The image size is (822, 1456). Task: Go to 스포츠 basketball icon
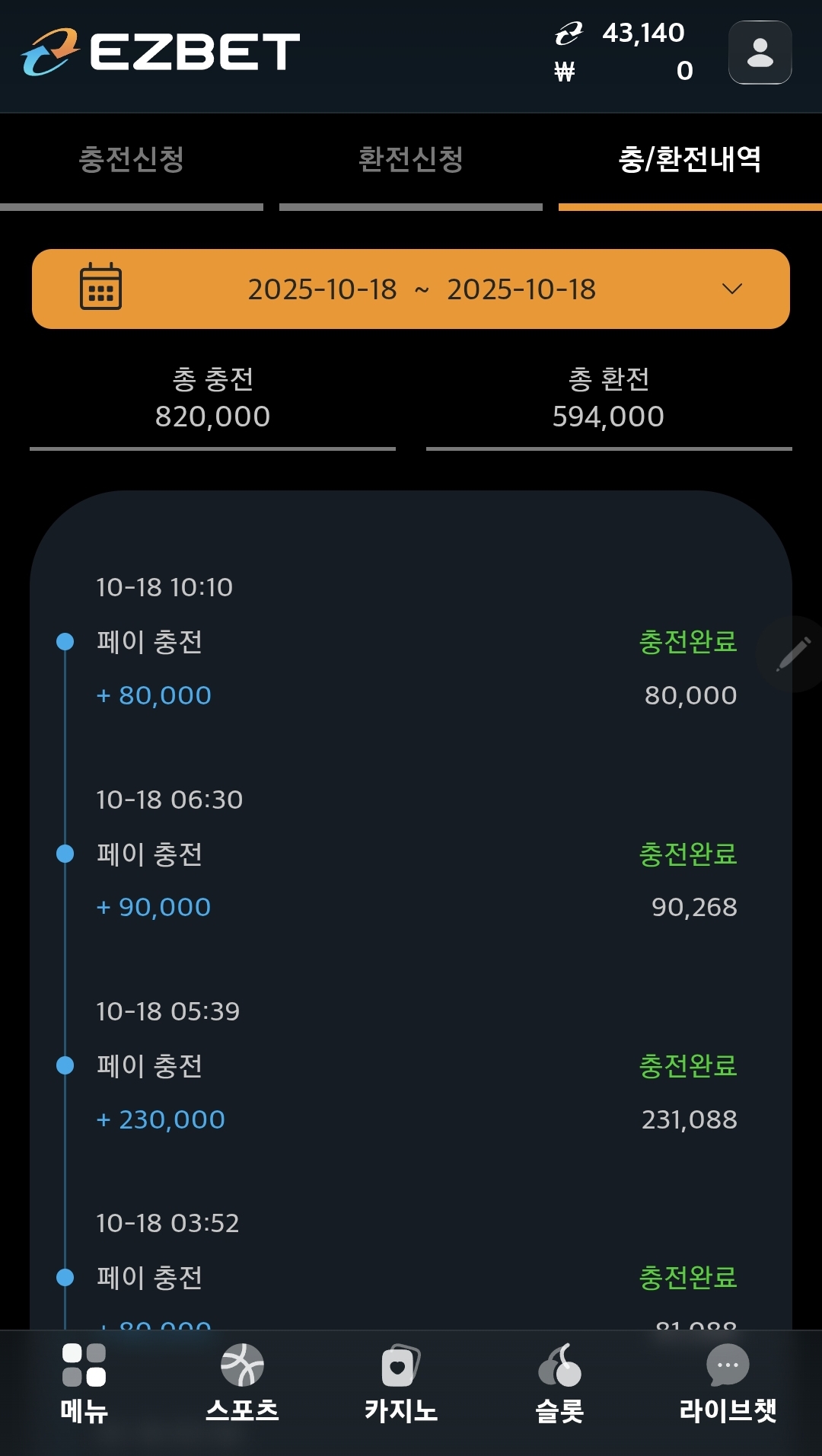point(242,1365)
